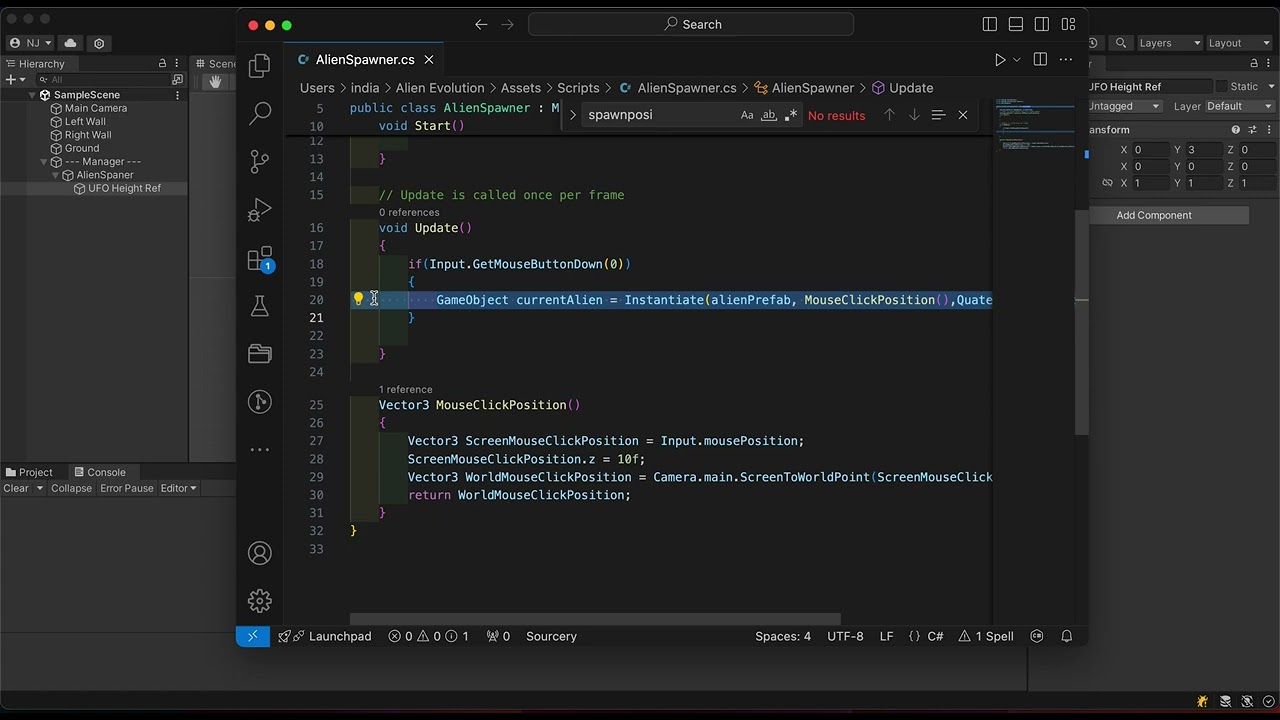The height and width of the screenshot is (720, 1280).
Task: Collapse the AlienSpaner object in Hierarchy
Action: pos(57,175)
